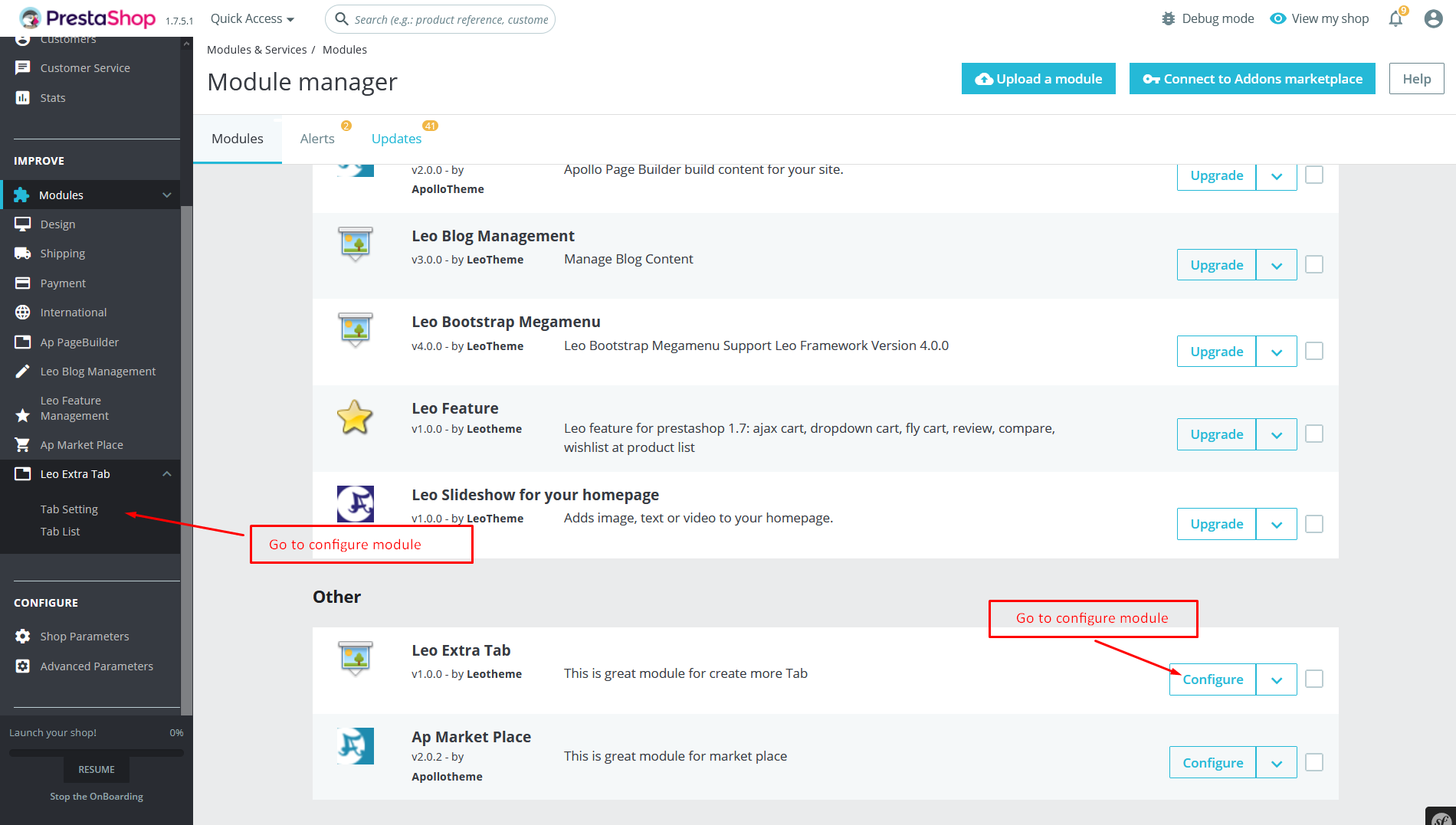1456x825 pixels.
Task: Click the Shipping truck icon
Action: coord(23,254)
